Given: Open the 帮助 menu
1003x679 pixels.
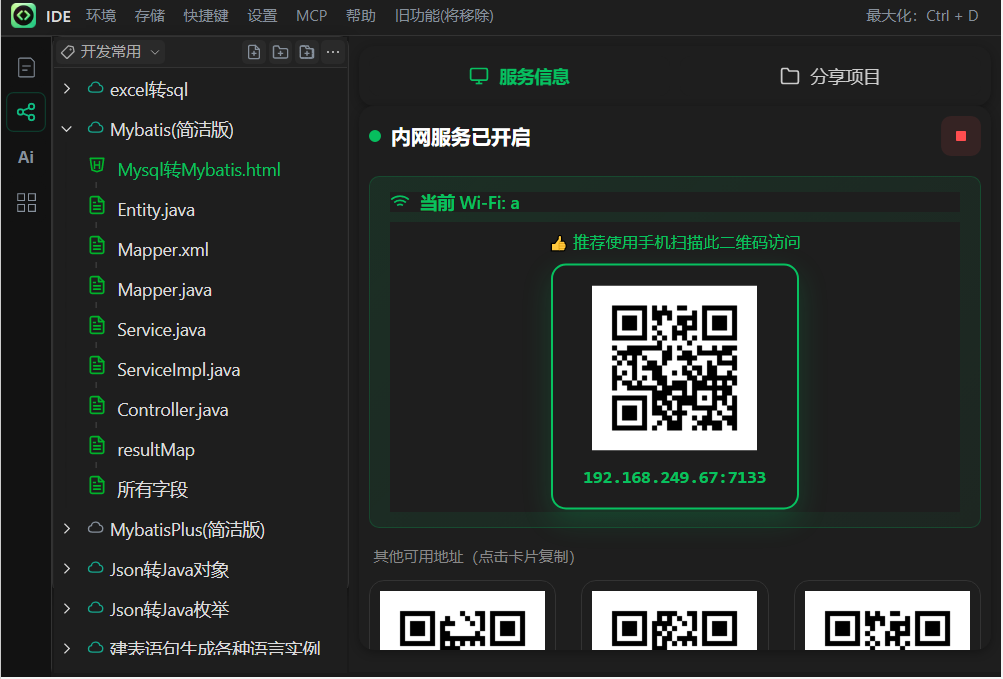Looking at the screenshot, I should coord(361,16).
